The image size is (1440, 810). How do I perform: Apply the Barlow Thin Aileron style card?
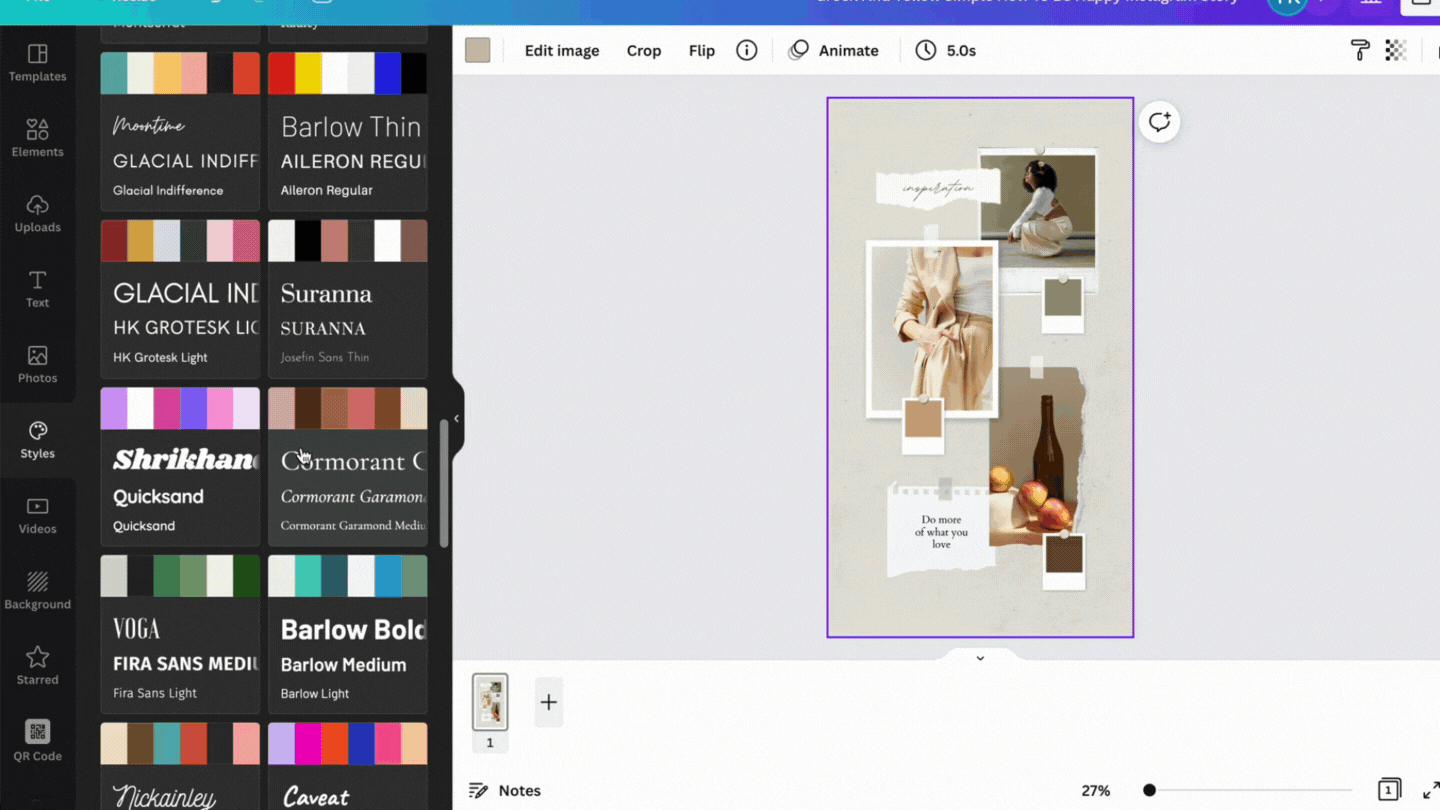(x=348, y=131)
